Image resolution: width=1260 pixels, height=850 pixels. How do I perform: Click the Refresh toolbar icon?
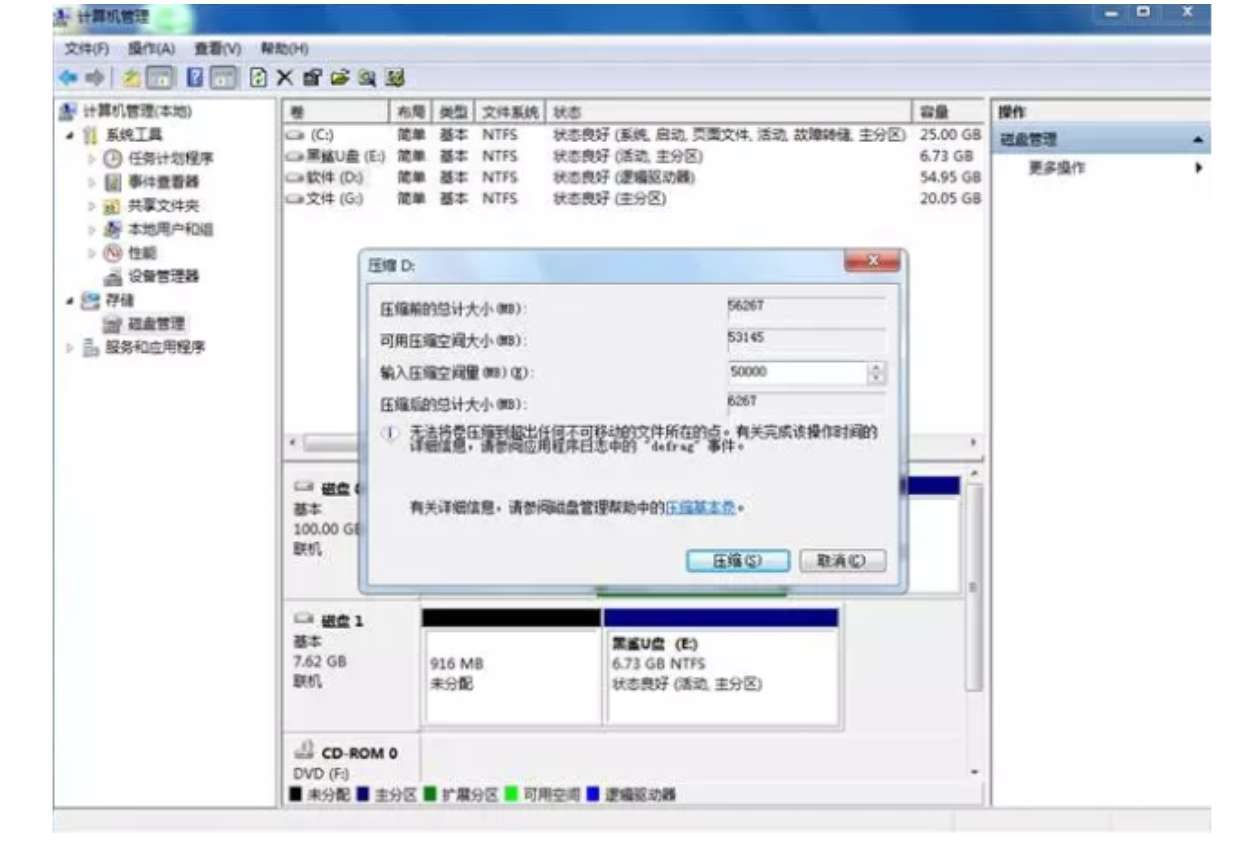[x=259, y=78]
